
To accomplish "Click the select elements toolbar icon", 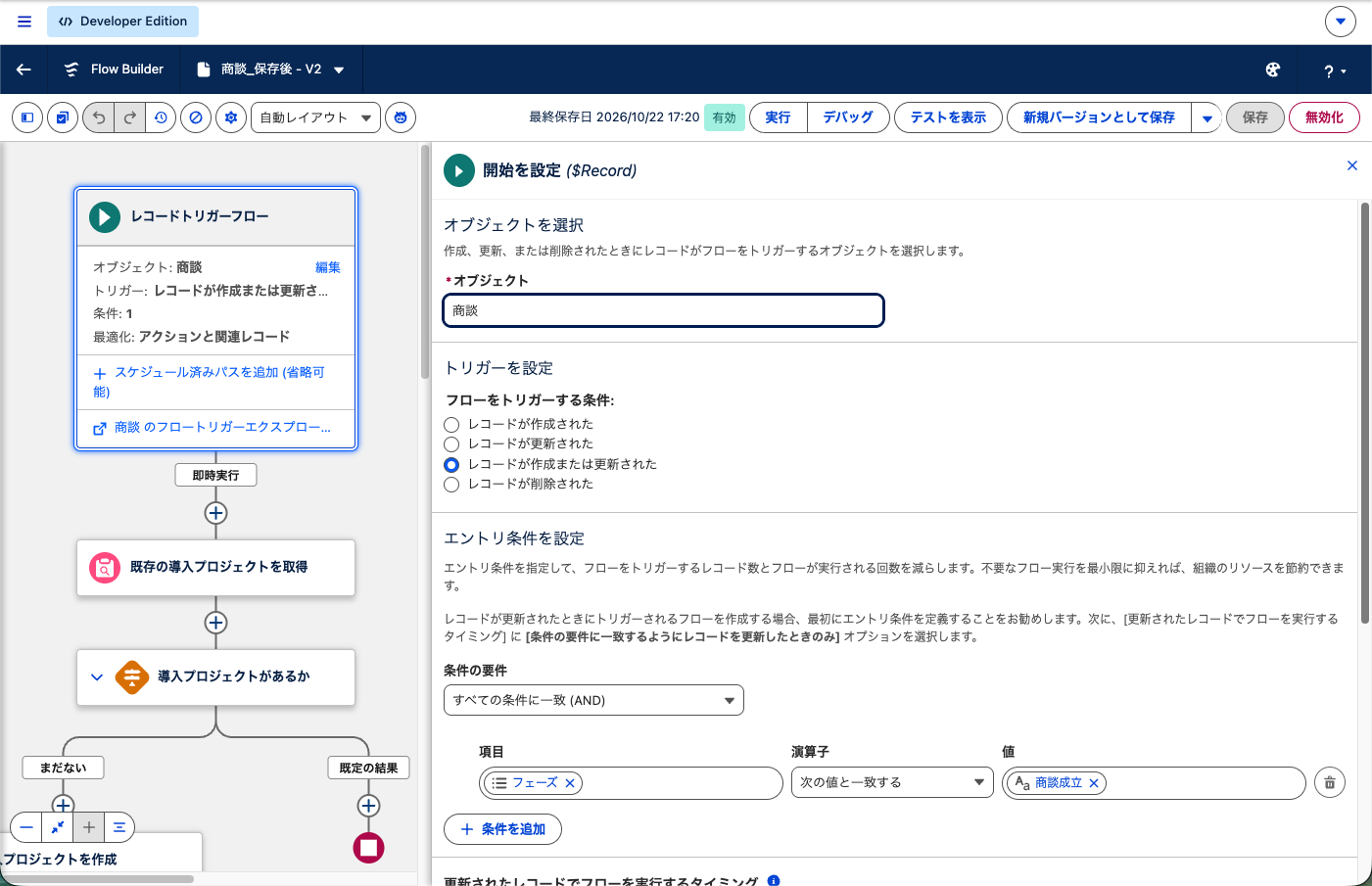I will 63,117.
